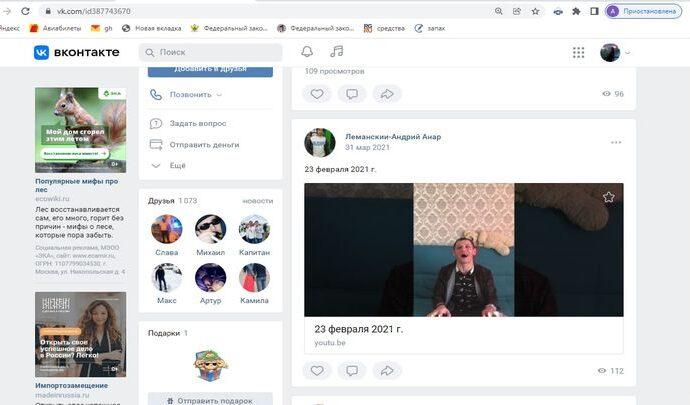Open the music note icon
690x405 pixels.
coord(337,52)
